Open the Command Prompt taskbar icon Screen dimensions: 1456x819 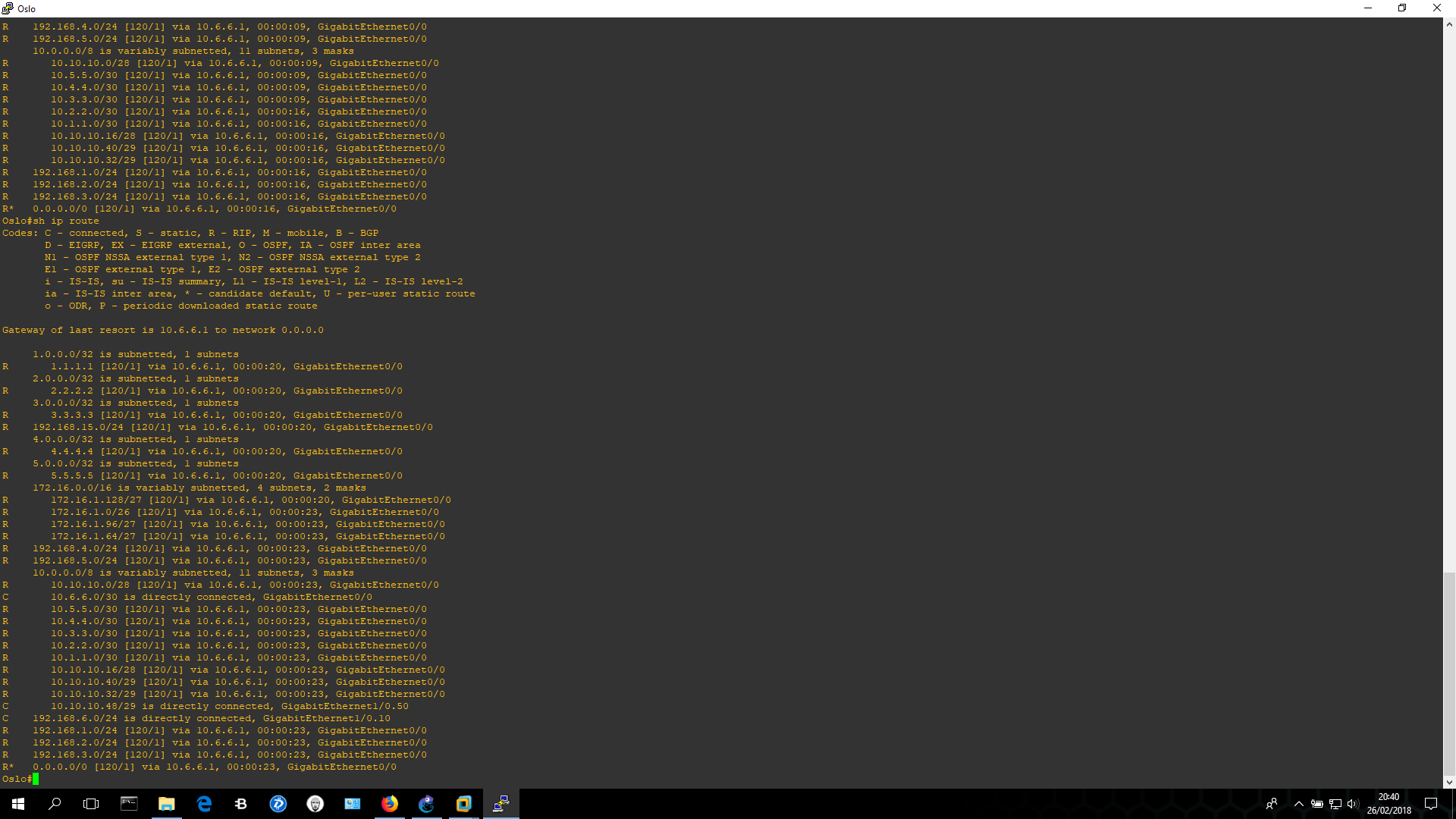(129, 804)
